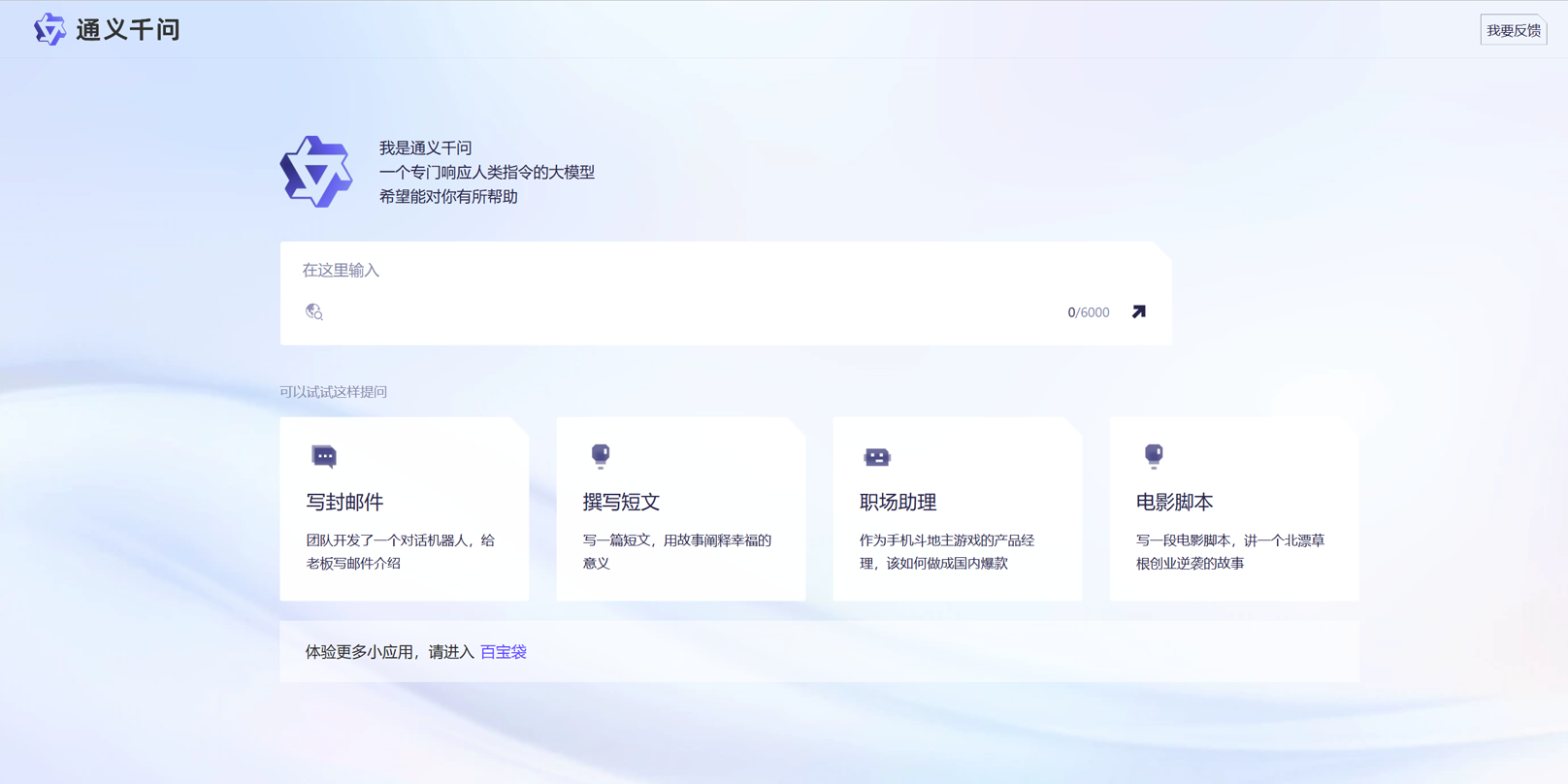The height and width of the screenshot is (784, 1568).
Task: Open the 百宝袋 link
Action: click(504, 652)
